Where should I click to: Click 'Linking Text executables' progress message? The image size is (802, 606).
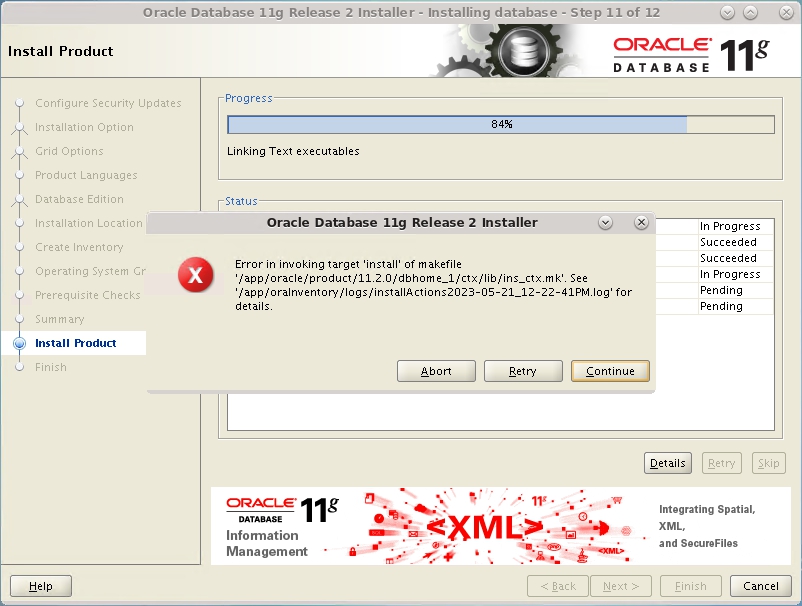point(293,151)
